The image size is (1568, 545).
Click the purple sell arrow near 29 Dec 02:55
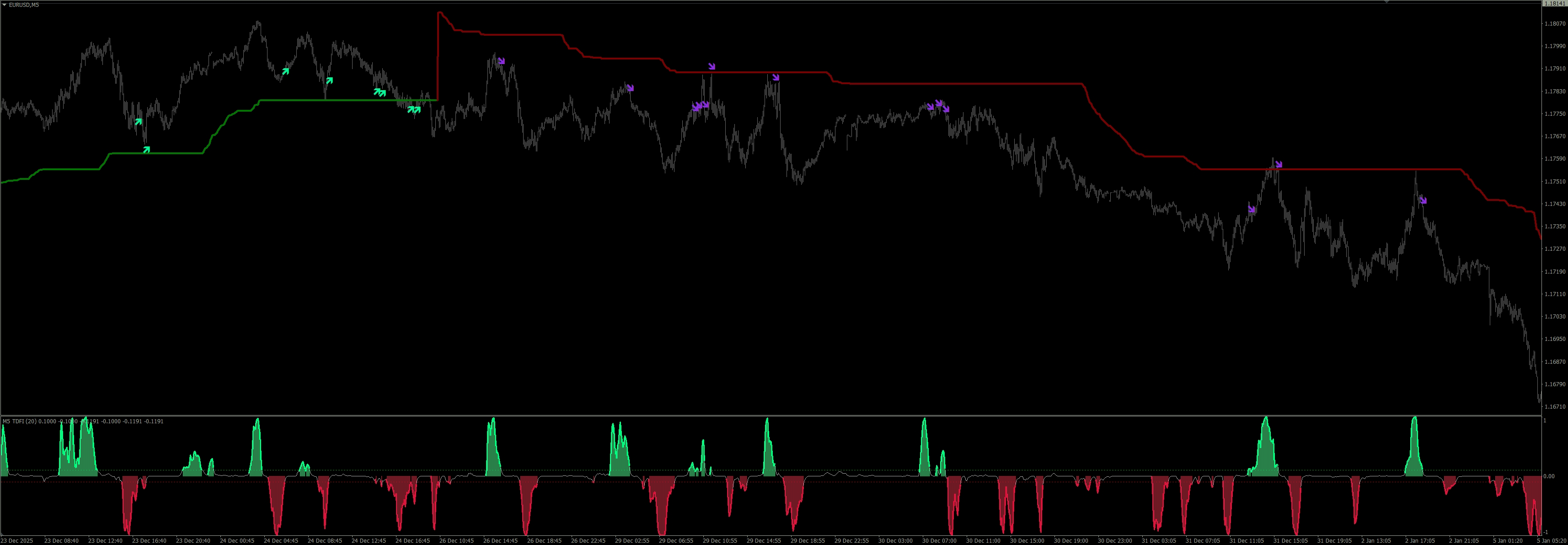[630, 88]
